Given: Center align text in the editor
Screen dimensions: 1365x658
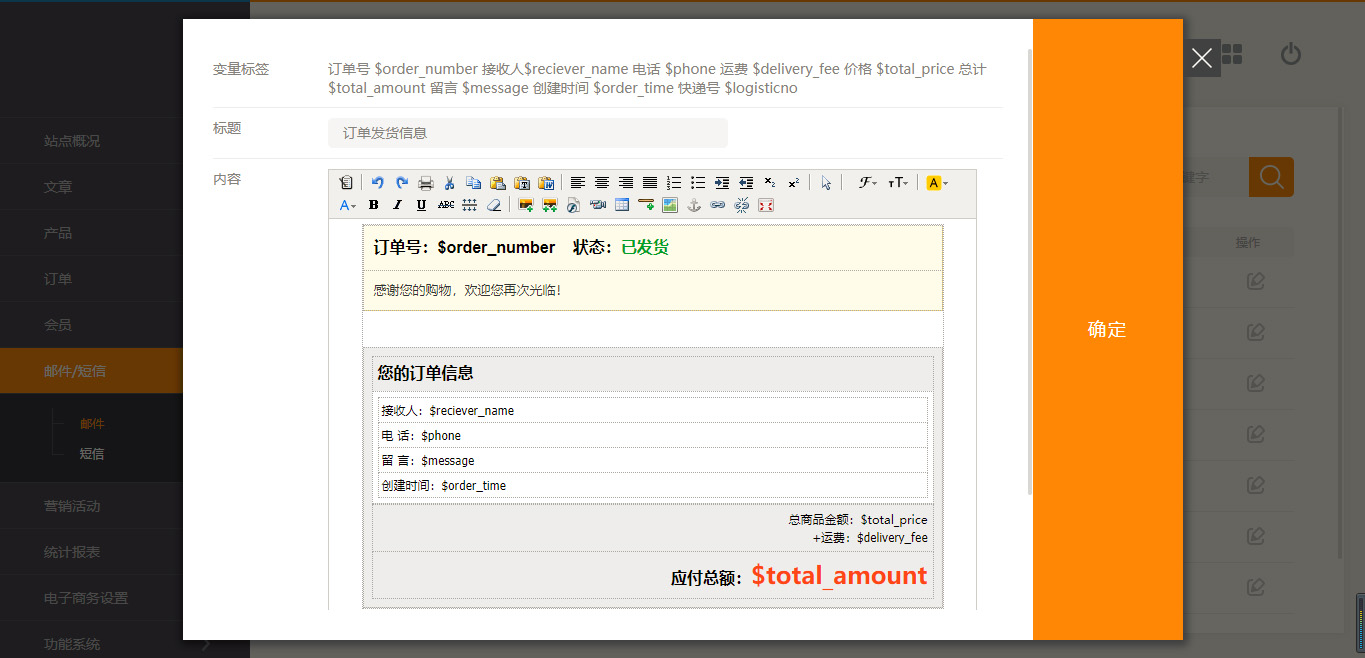Looking at the screenshot, I should 602,183.
